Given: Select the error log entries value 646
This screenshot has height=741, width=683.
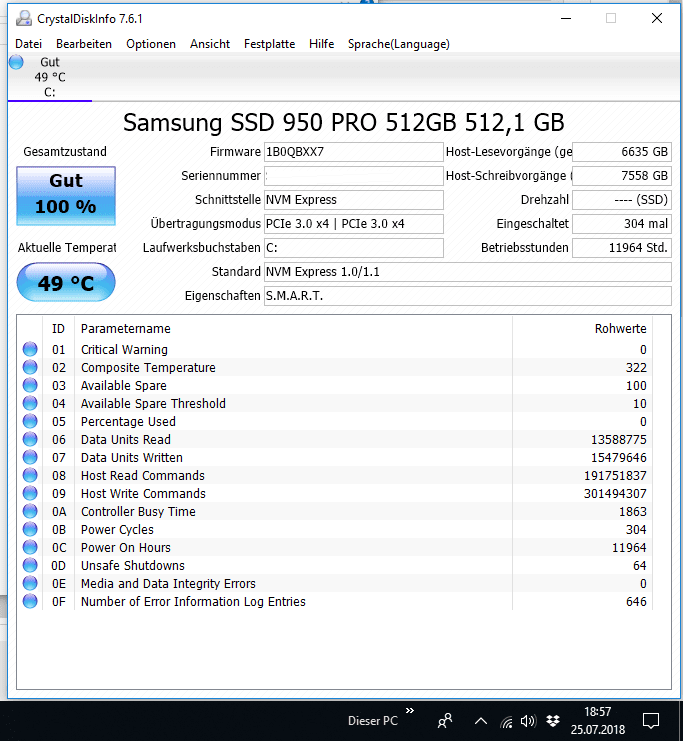Looking at the screenshot, I should (x=636, y=601).
